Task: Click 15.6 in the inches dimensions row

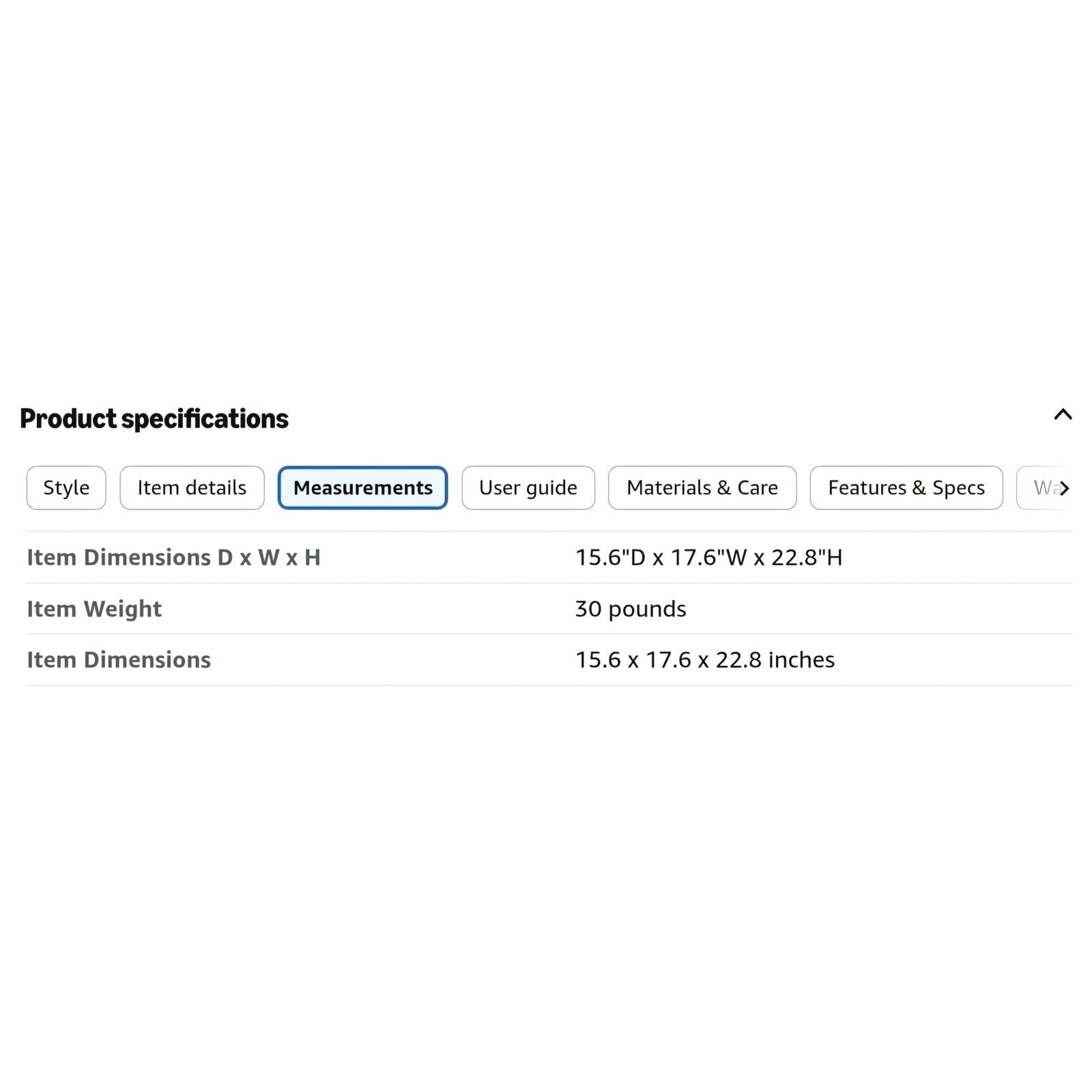Action: [598, 660]
